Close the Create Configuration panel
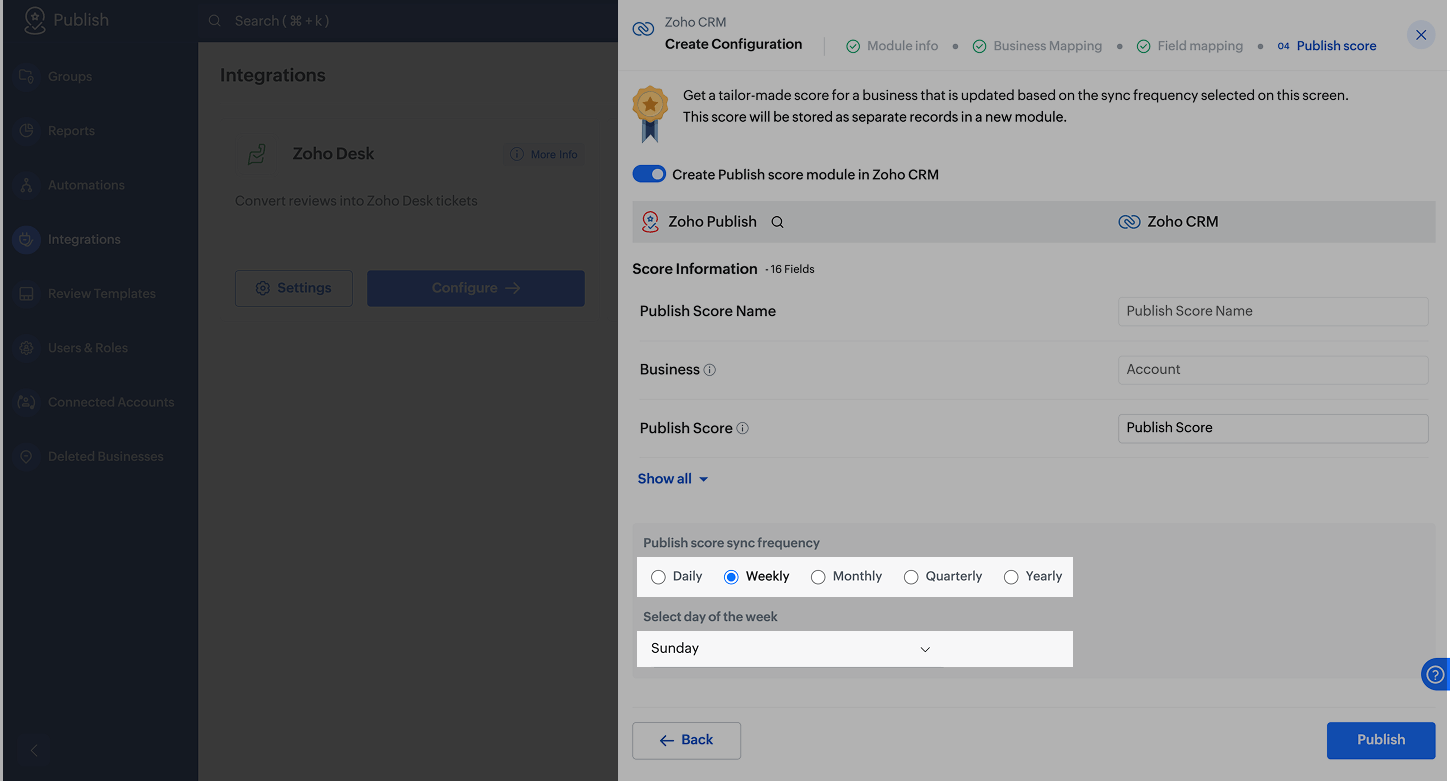1450x781 pixels. click(x=1421, y=35)
